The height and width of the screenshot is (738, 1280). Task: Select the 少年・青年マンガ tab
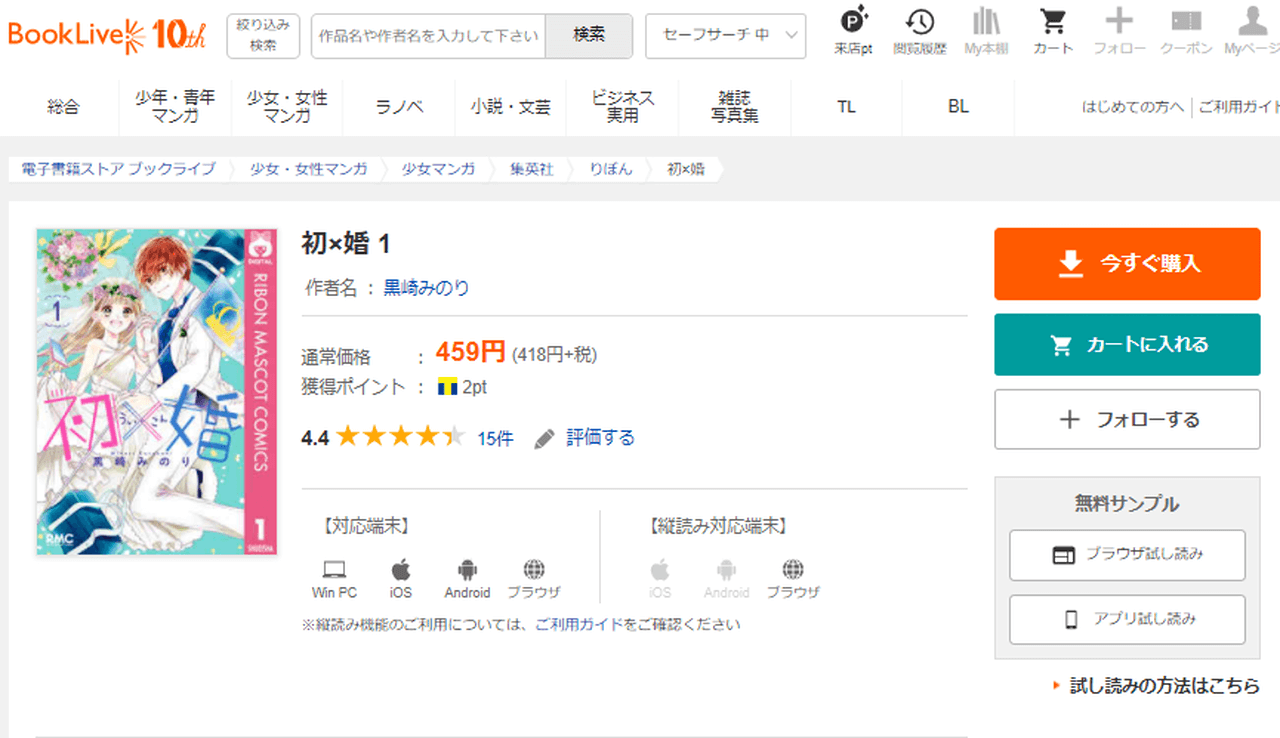click(x=175, y=106)
